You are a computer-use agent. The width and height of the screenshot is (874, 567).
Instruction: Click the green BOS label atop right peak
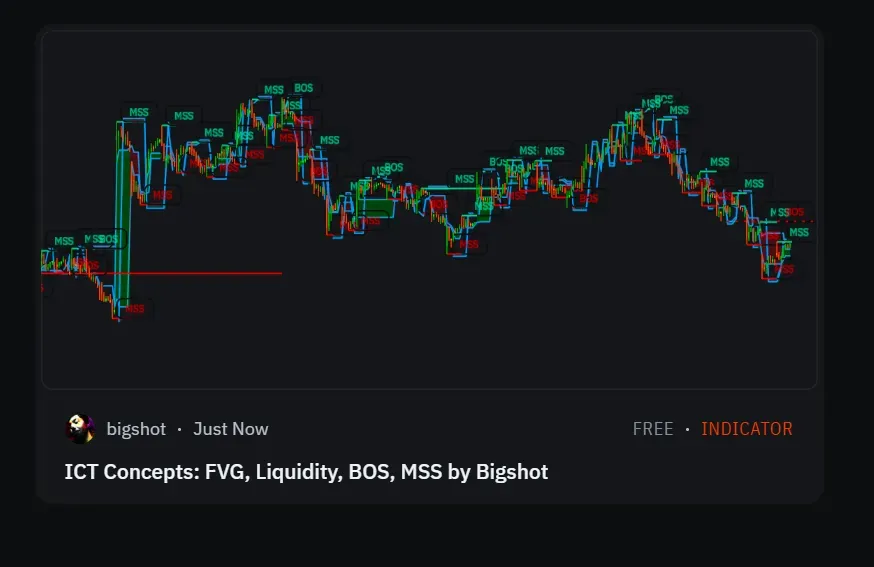point(663,100)
